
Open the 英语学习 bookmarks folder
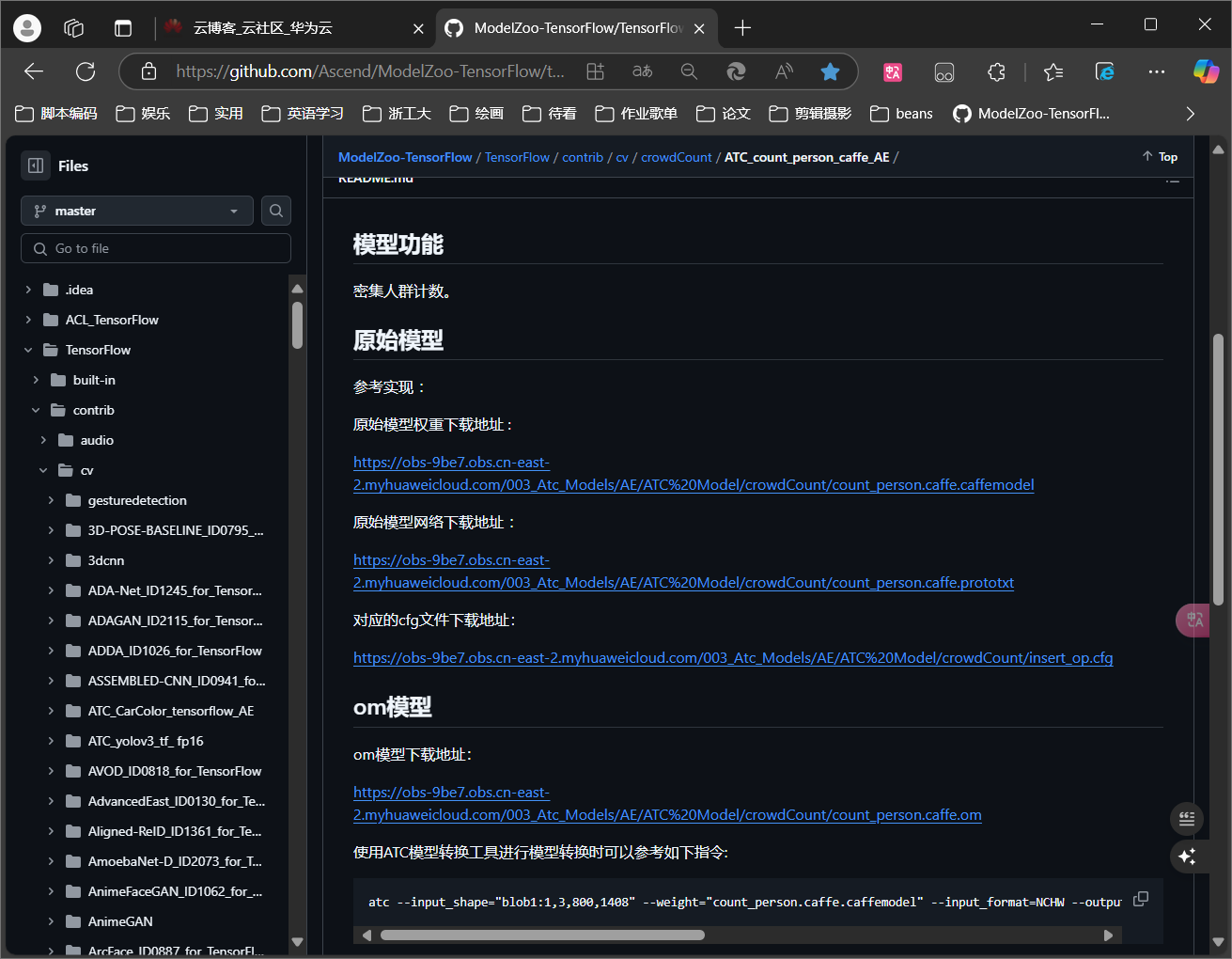click(303, 114)
